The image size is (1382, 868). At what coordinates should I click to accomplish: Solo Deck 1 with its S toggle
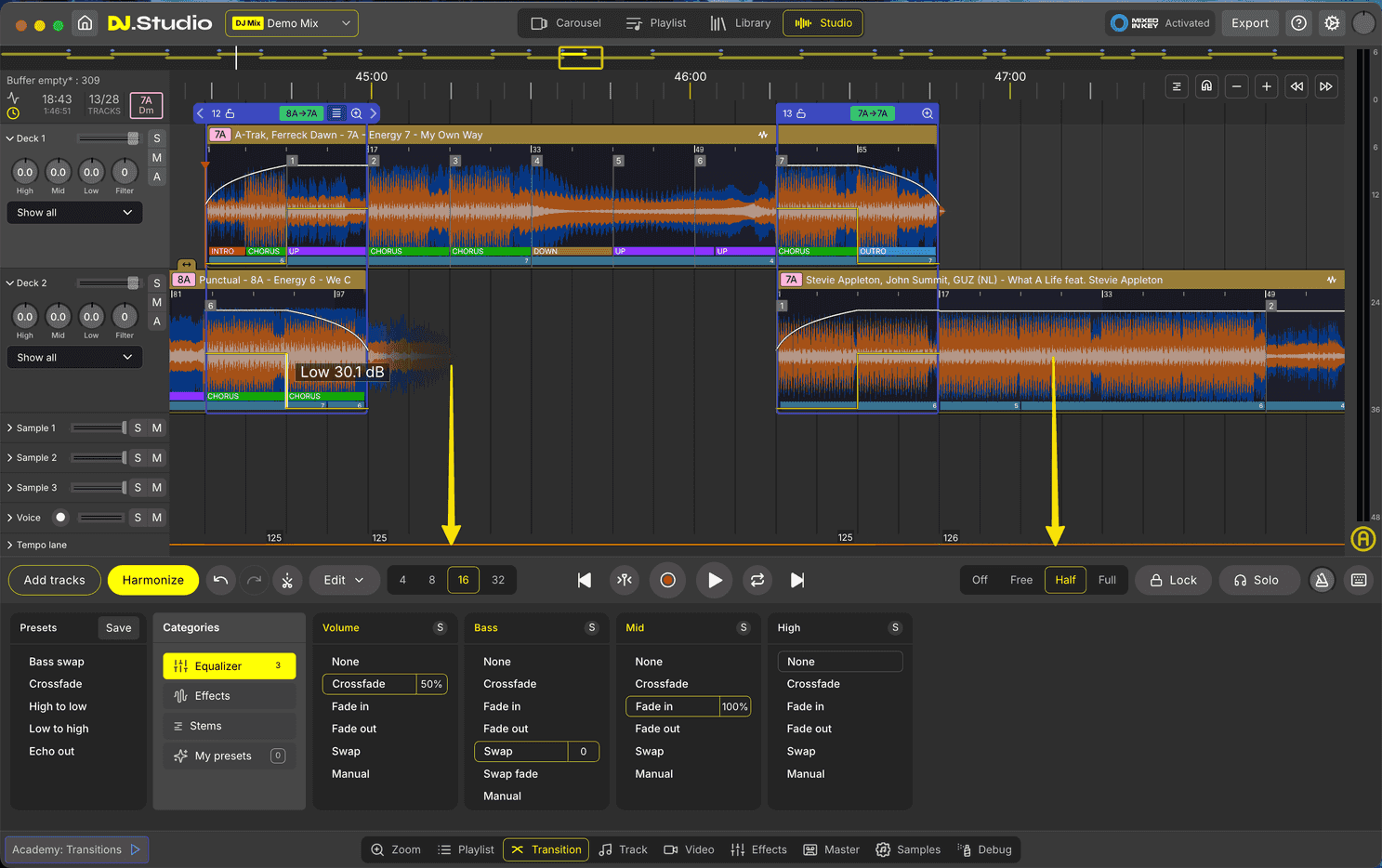pyautogui.click(x=156, y=138)
